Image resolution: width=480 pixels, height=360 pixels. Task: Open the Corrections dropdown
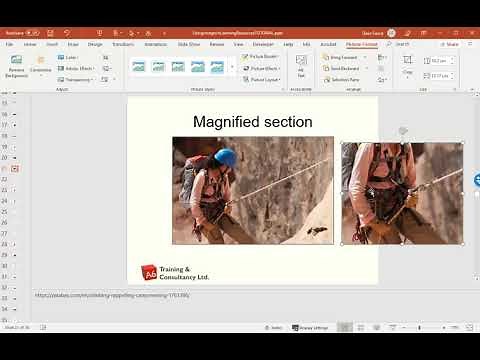pyautogui.click(x=41, y=67)
